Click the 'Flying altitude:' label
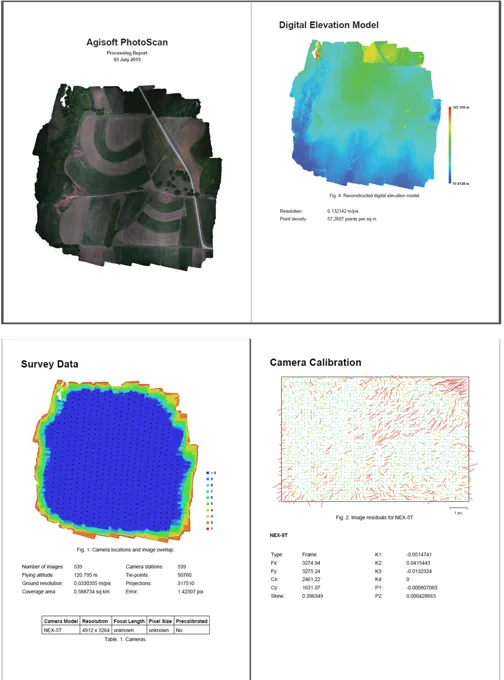This screenshot has height=680, width=504. coord(38,575)
